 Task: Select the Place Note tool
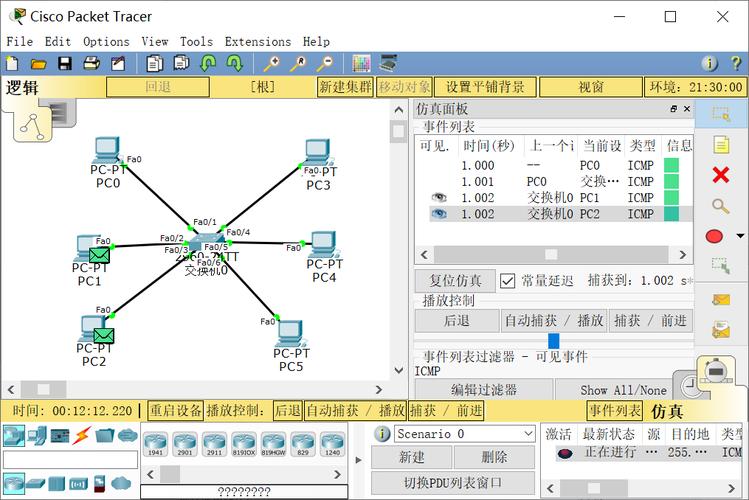[720, 145]
